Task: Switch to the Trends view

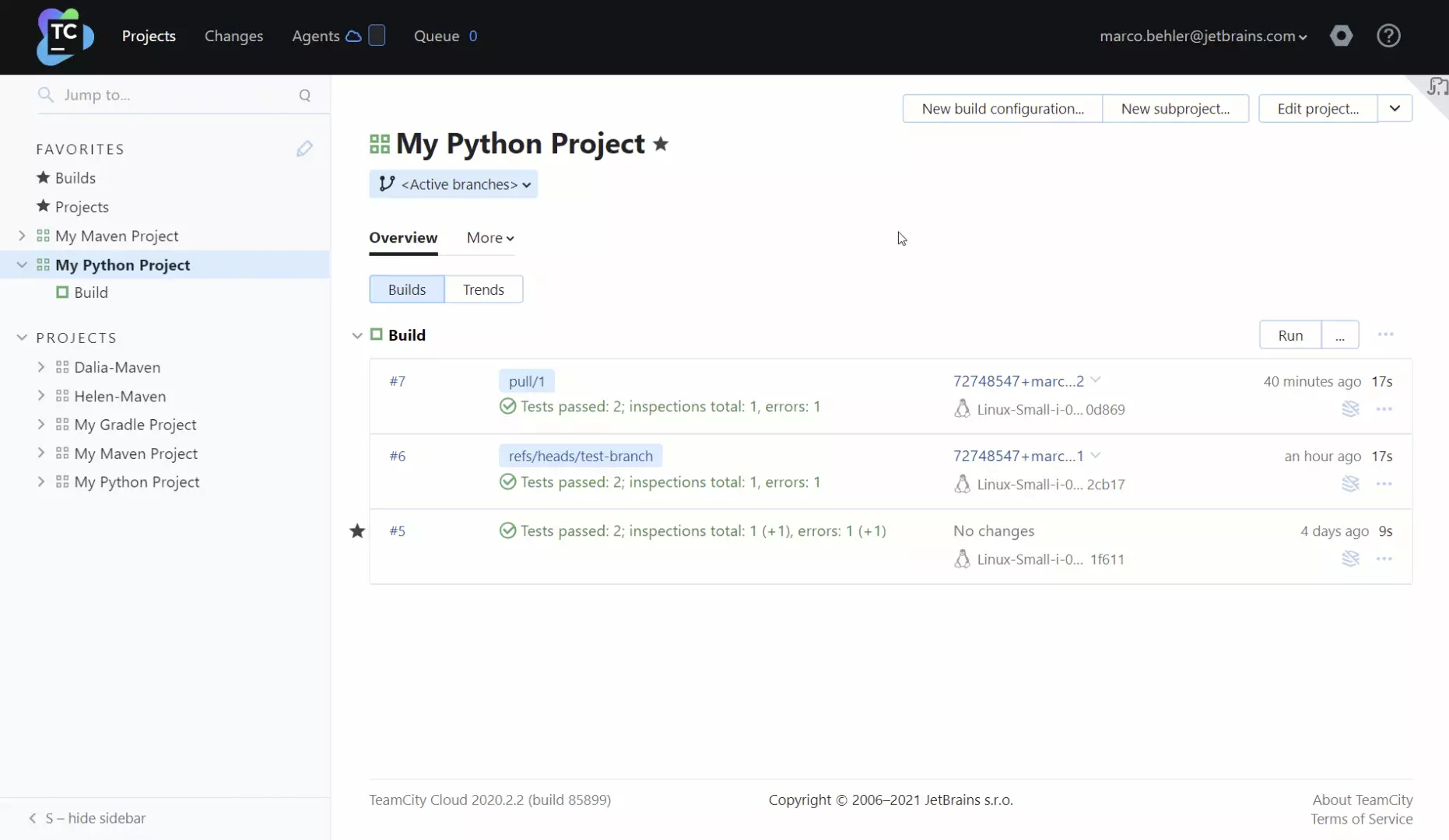Action: [483, 289]
